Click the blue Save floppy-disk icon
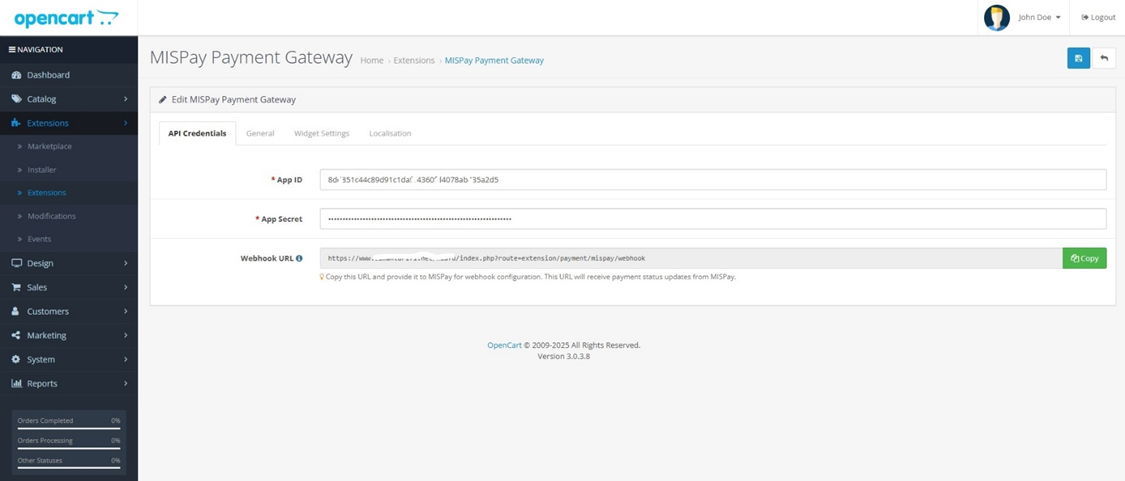This screenshot has width=1125, height=481. 1078,58
